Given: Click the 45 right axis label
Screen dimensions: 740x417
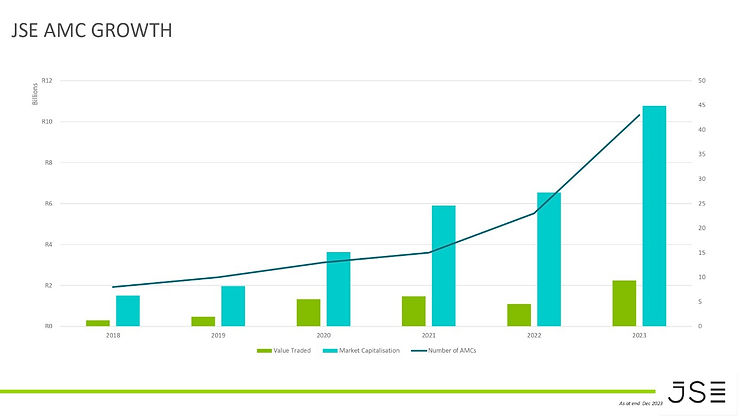Looking at the screenshot, I should point(702,105).
